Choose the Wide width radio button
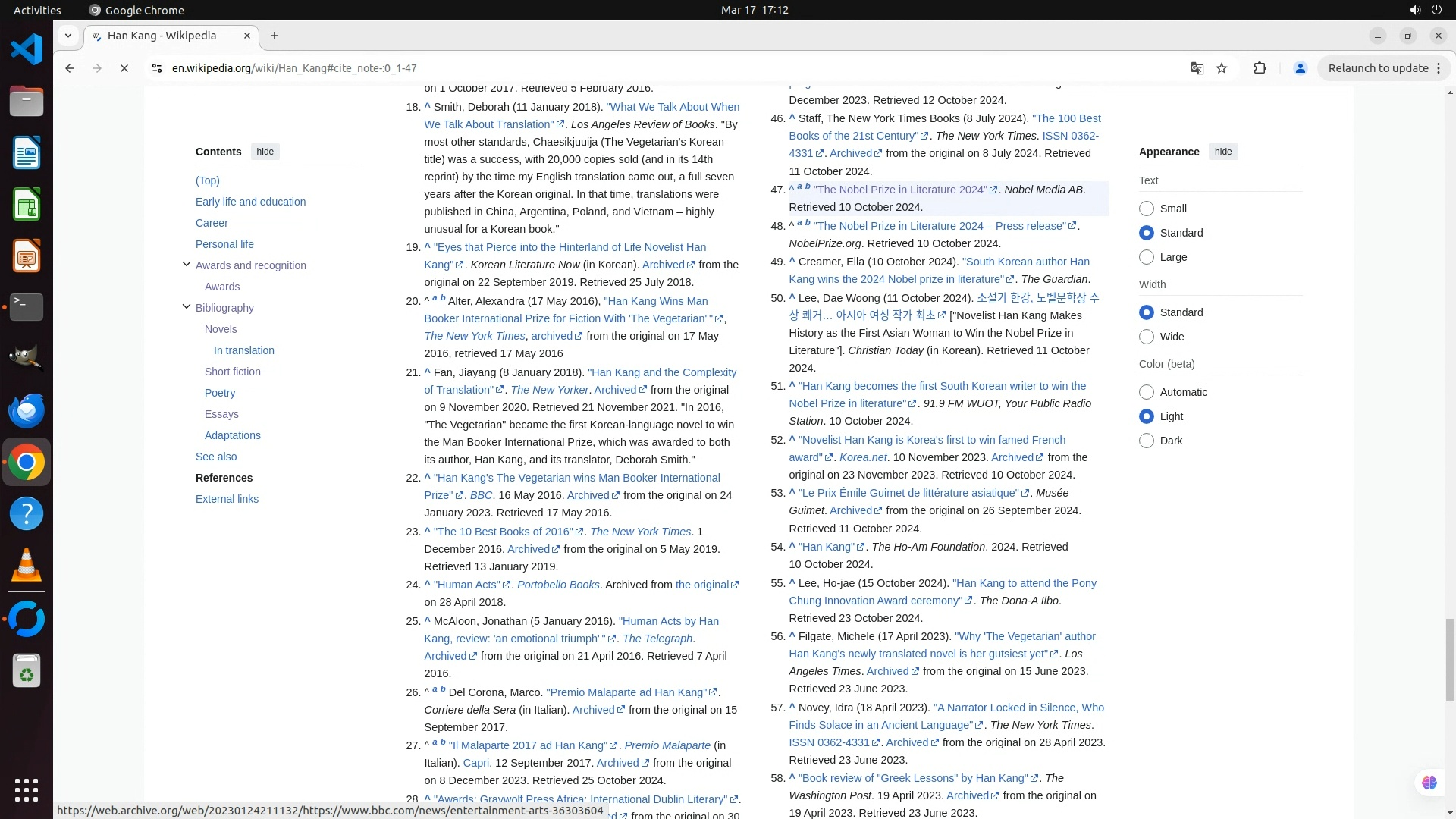The height and width of the screenshot is (819, 1456). [1147, 337]
